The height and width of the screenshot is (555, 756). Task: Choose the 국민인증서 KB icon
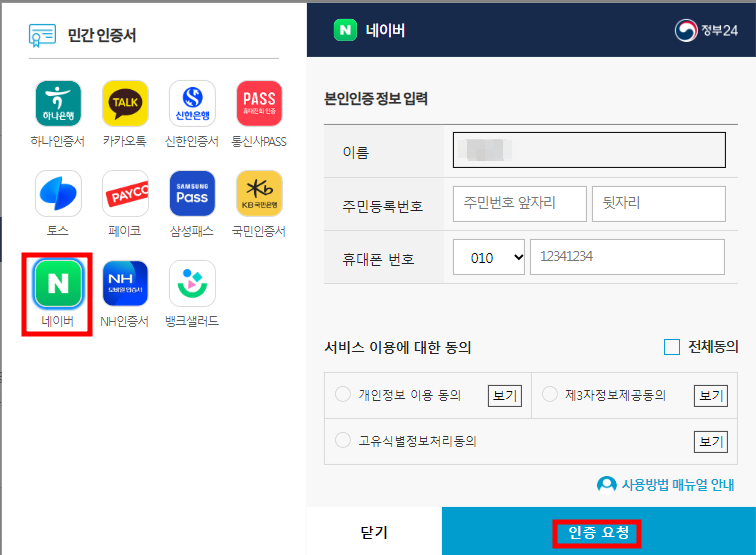[x=259, y=193]
